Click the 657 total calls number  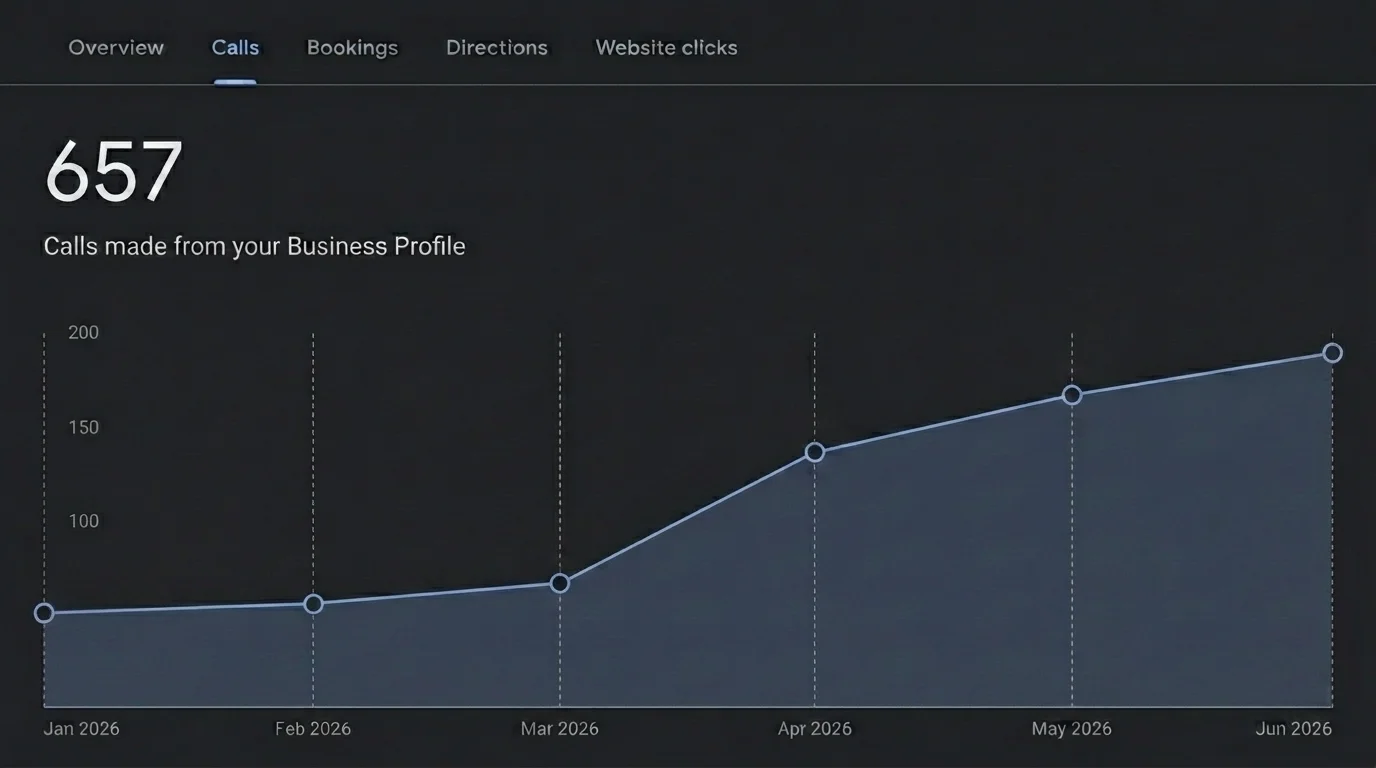pos(114,172)
